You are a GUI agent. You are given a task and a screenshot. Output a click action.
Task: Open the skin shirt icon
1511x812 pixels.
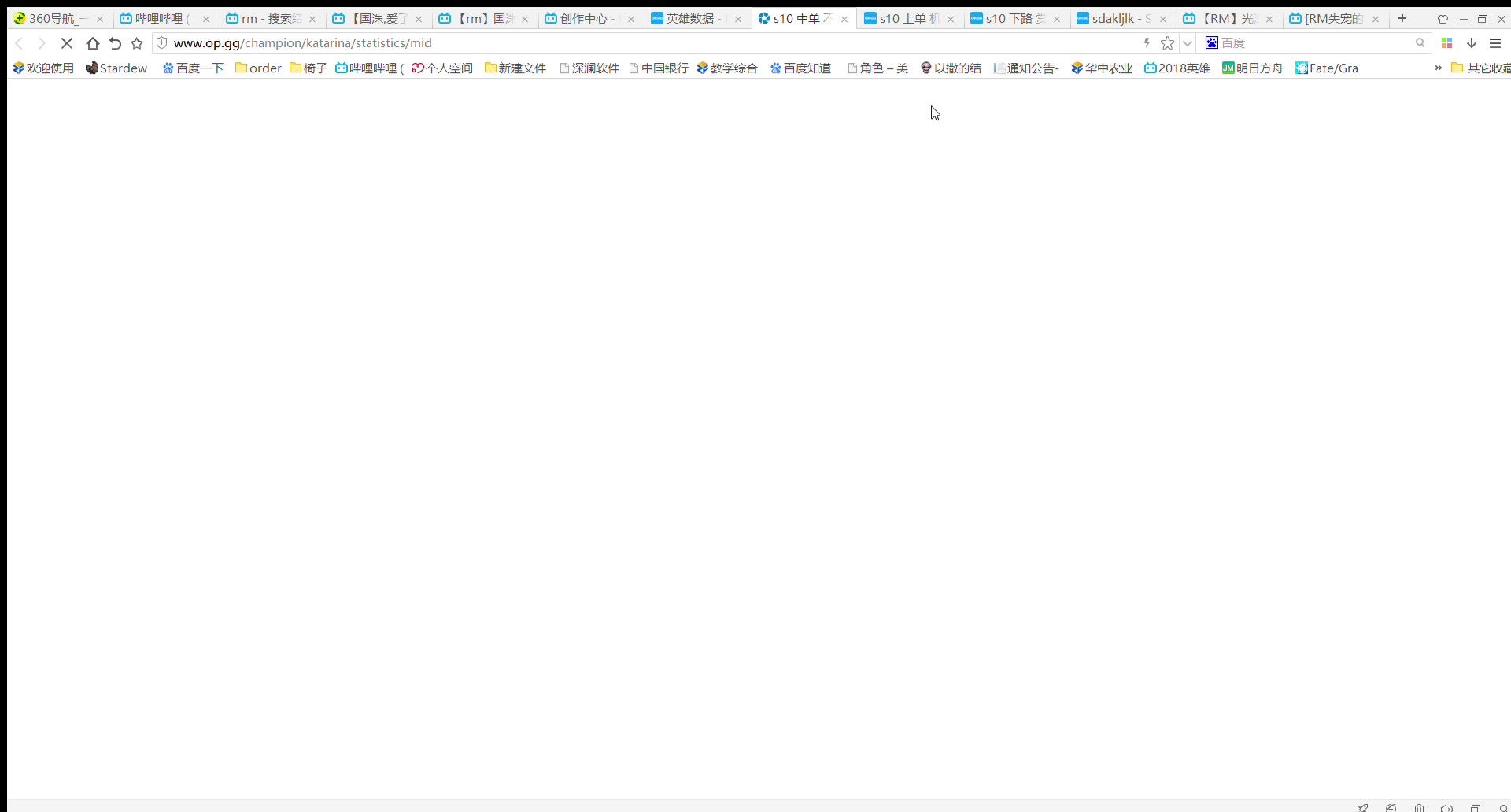coord(1443,19)
